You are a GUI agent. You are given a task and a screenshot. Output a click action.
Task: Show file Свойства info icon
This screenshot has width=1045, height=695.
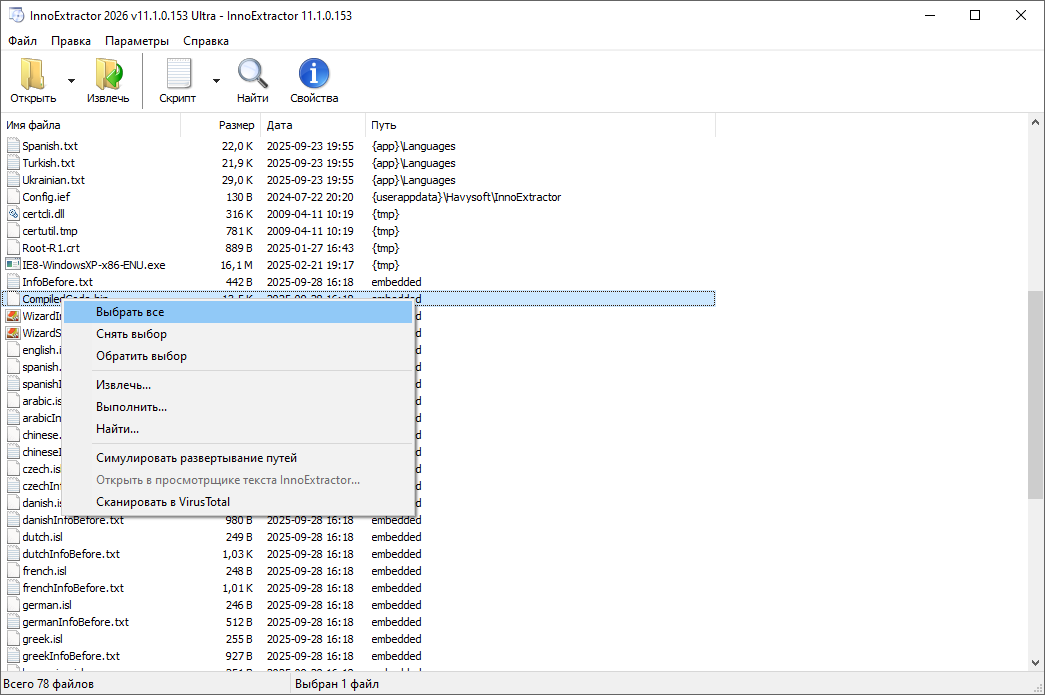[x=314, y=76]
